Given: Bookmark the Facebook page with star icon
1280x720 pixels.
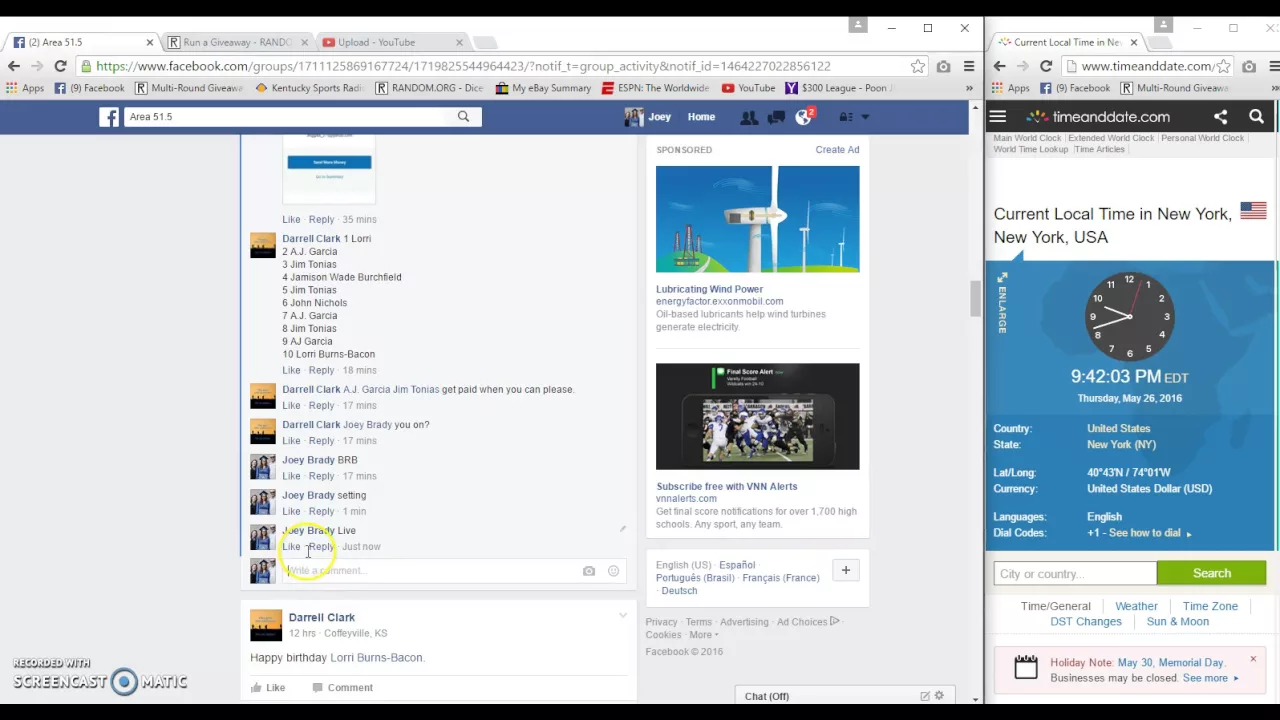Looking at the screenshot, I should tap(918, 66).
